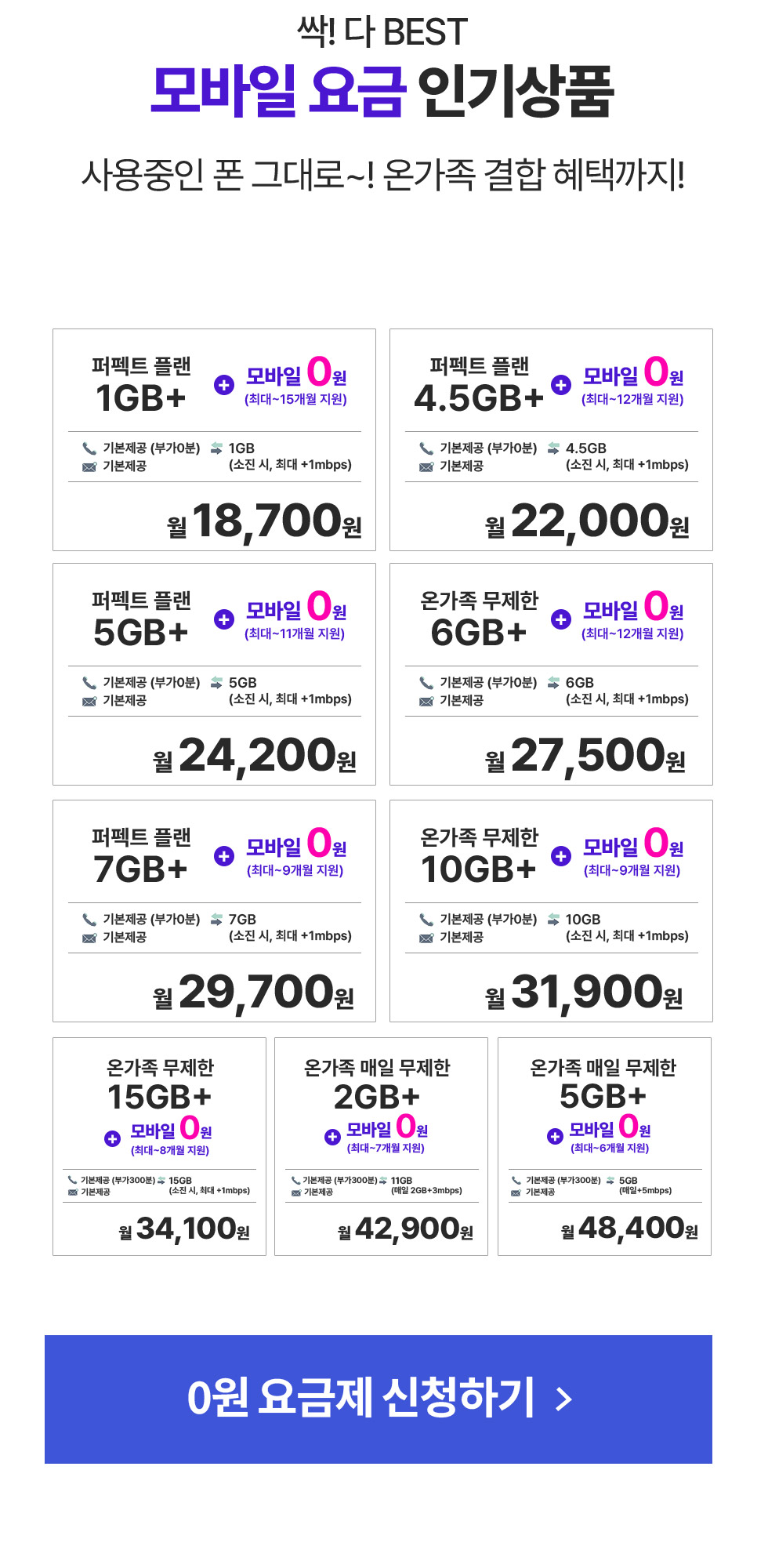Viewport: 768px width, 1568px height.
Task: Click the plus icon in 온가족 무제한 15GB+ card
Action: (112, 1139)
